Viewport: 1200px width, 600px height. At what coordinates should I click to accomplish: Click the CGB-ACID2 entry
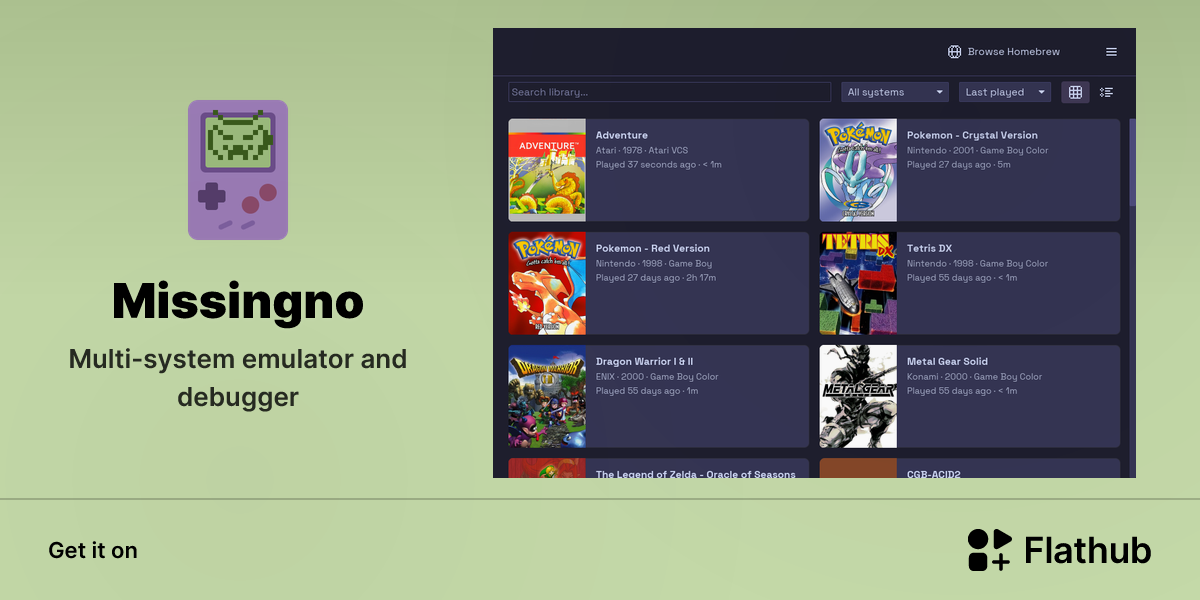(x=970, y=468)
